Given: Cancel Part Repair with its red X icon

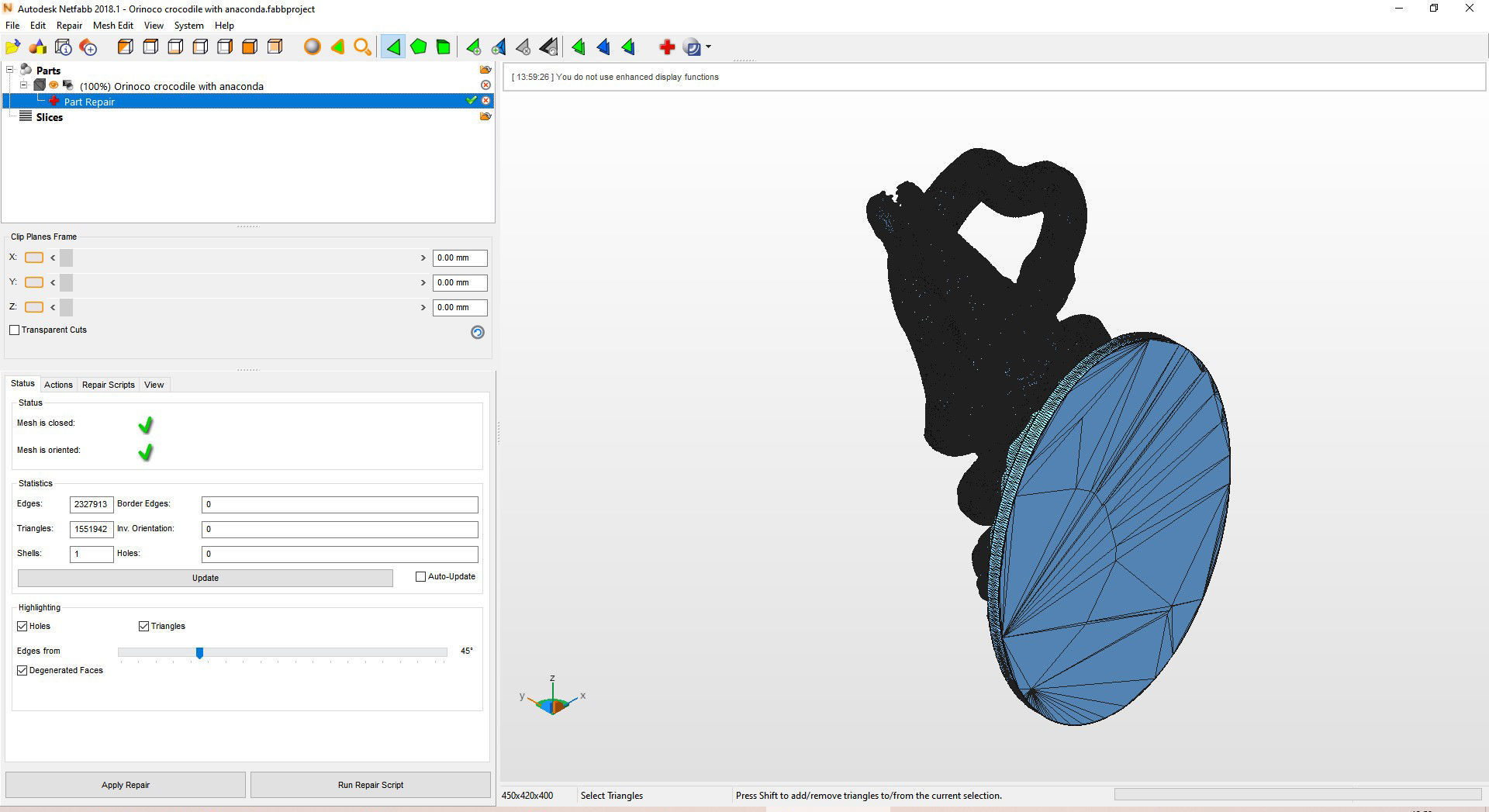Looking at the screenshot, I should [485, 101].
